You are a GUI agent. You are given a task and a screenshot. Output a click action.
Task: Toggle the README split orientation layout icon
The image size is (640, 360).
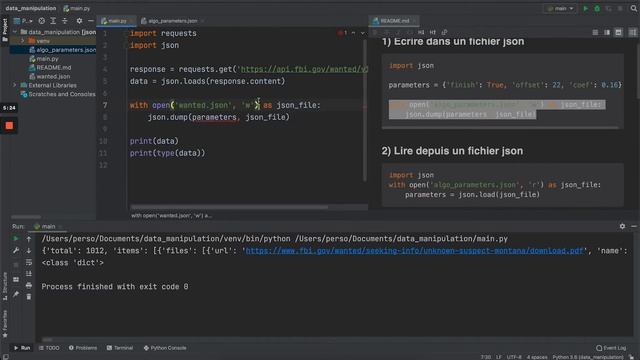tap(632, 32)
